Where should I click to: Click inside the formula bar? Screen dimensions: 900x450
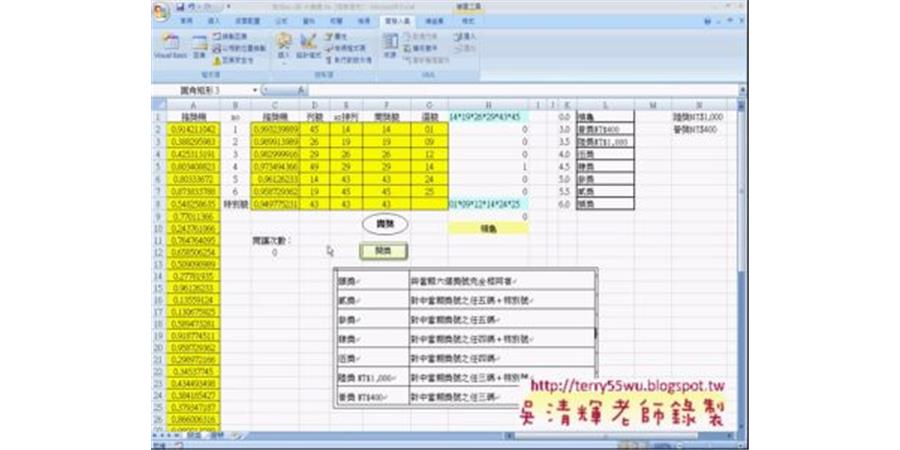[500, 91]
